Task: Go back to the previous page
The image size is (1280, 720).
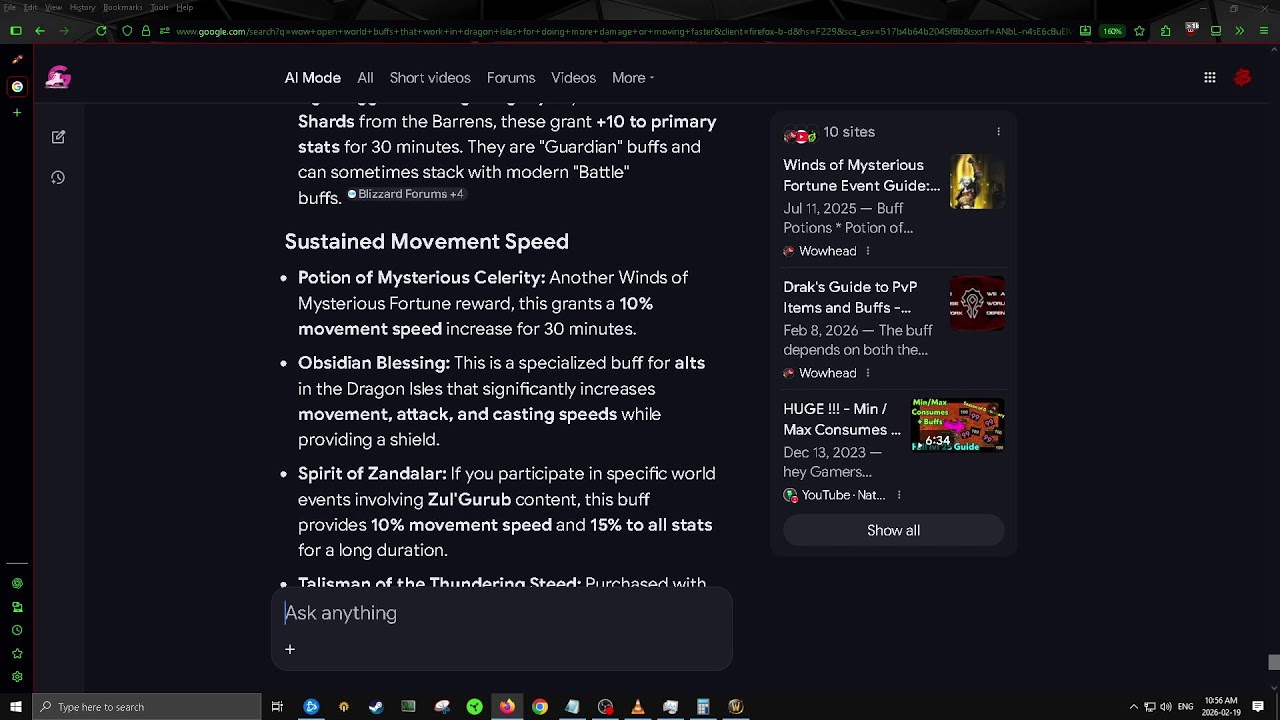Action: (40, 31)
